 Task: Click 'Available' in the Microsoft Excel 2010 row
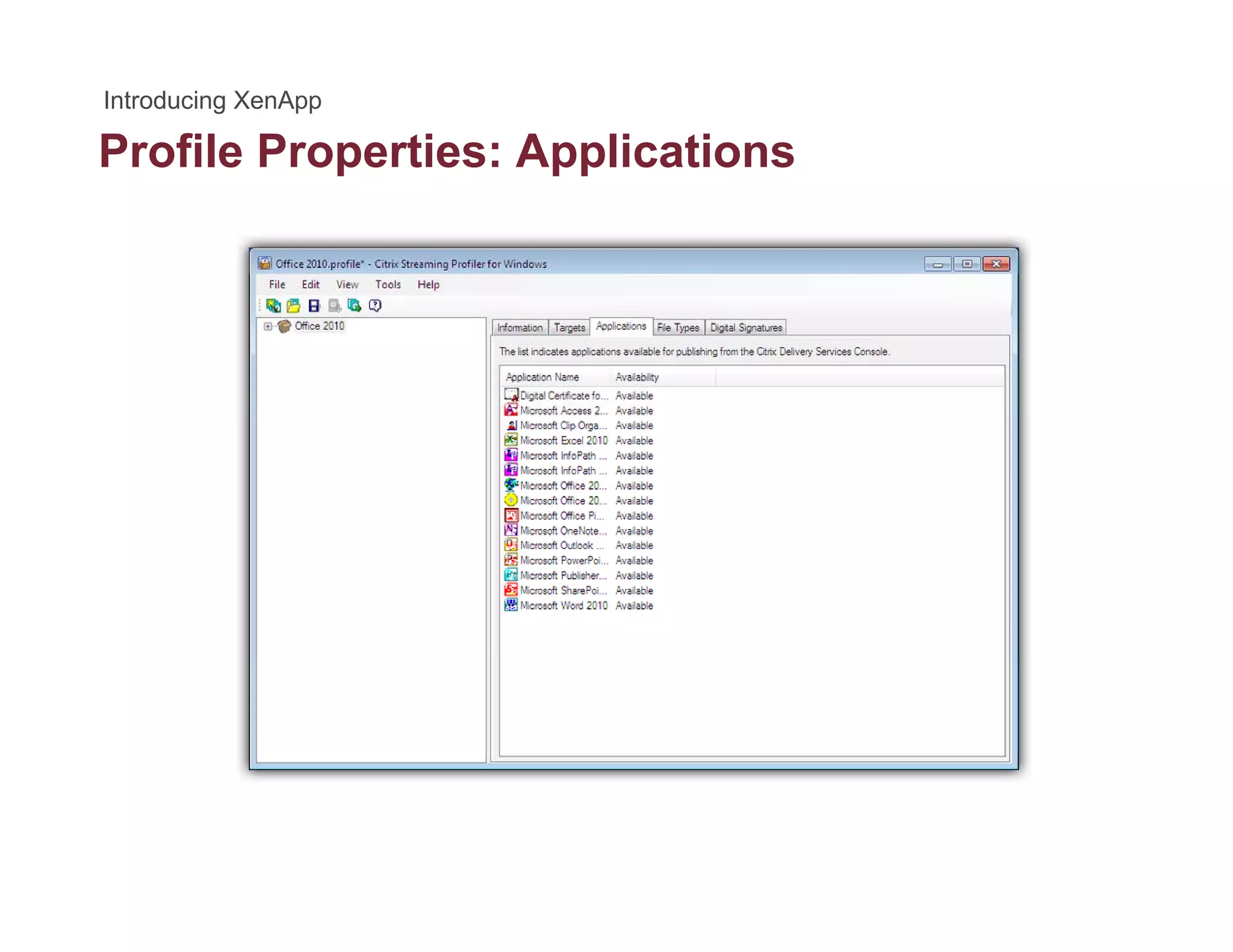(x=634, y=440)
